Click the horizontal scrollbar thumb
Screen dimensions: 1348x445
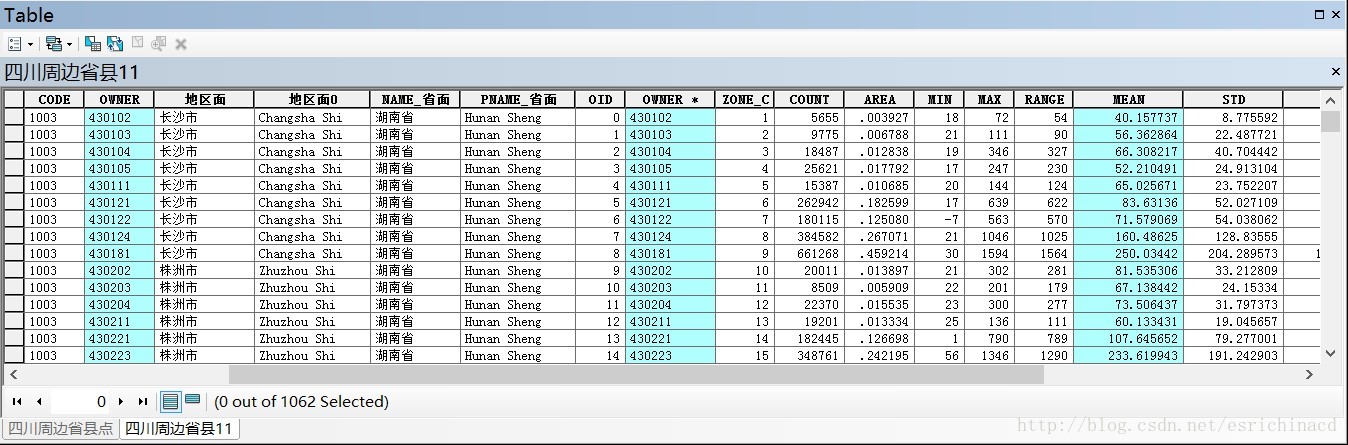tap(636, 375)
